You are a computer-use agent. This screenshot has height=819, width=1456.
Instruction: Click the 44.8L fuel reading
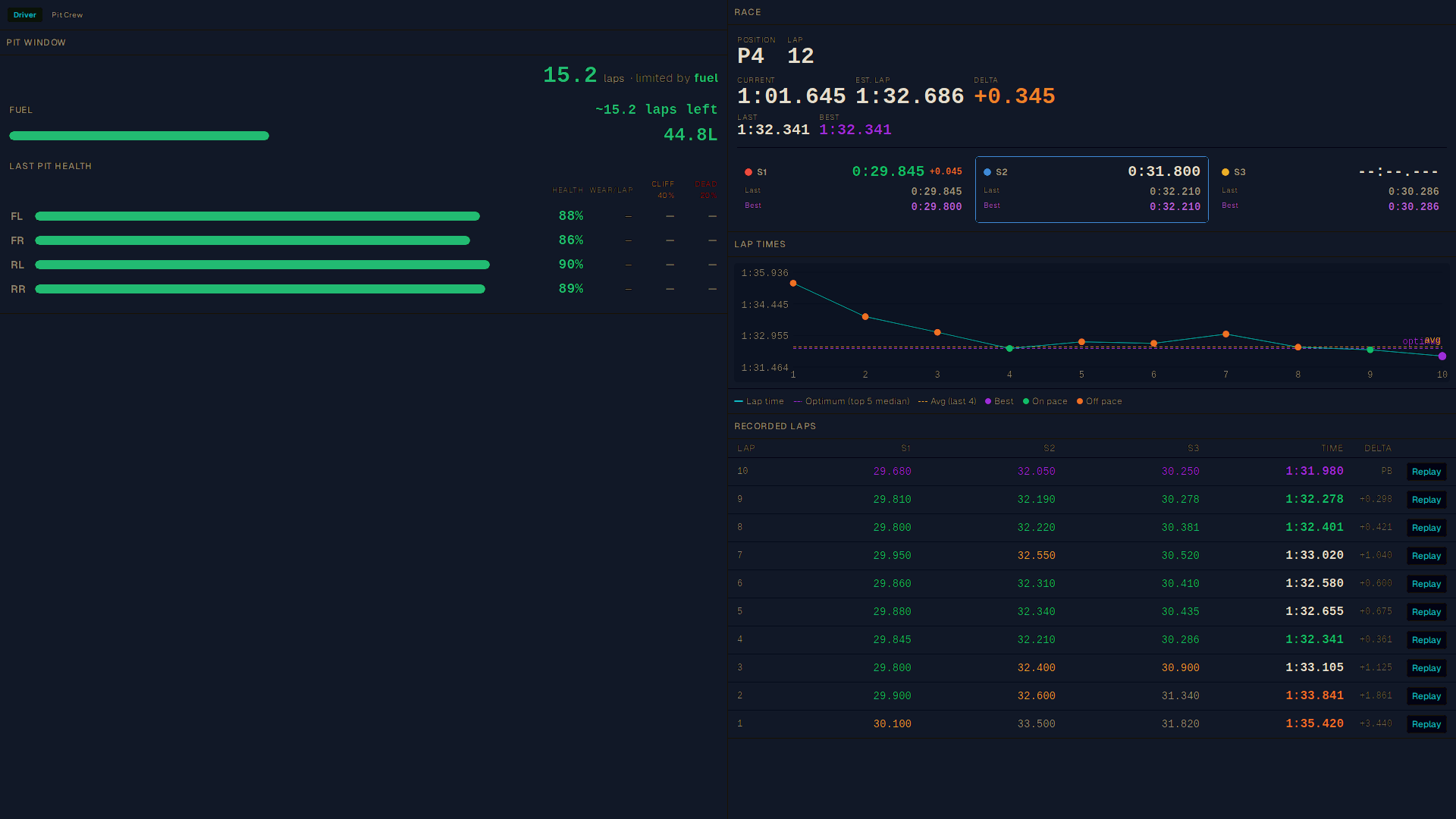point(690,135)
